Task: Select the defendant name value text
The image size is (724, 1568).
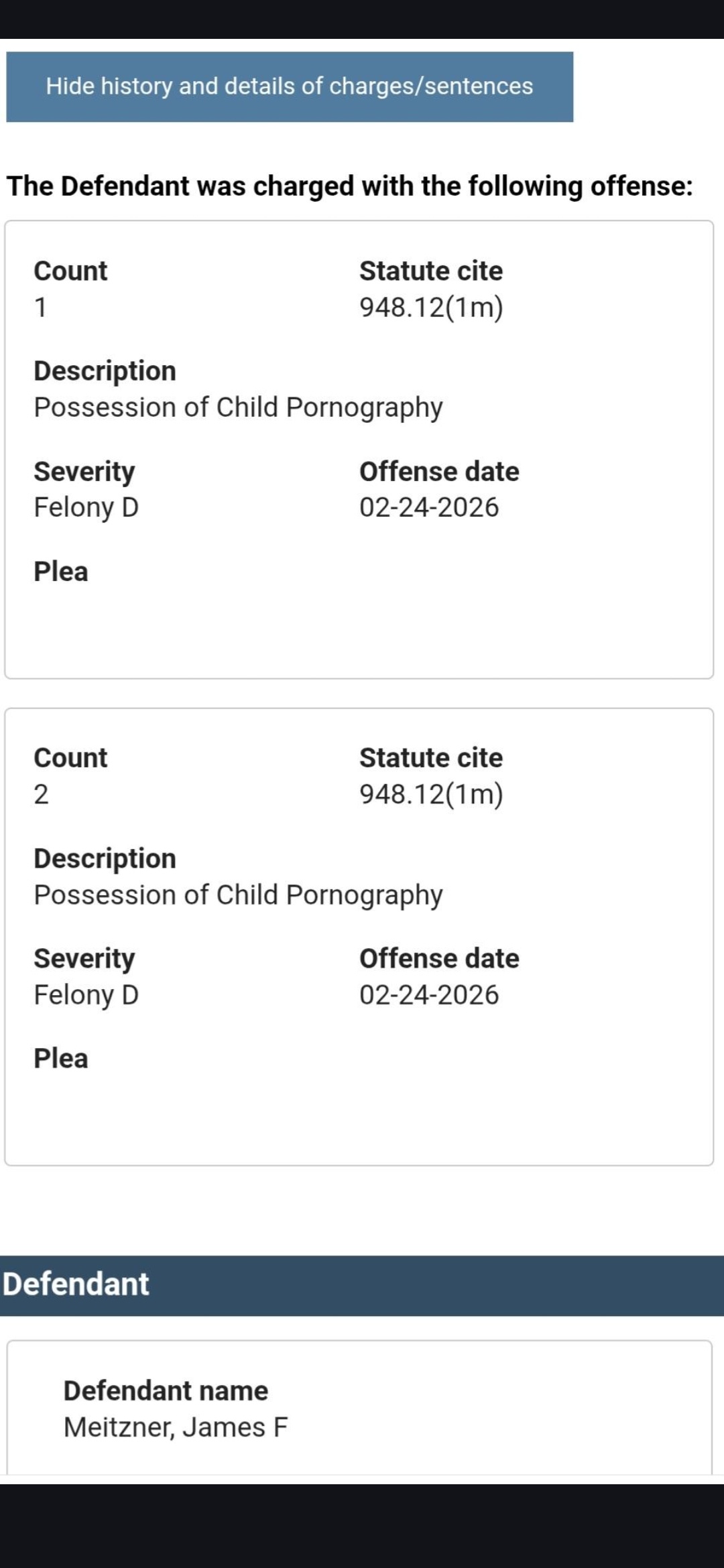Action: pos(176,1427)
